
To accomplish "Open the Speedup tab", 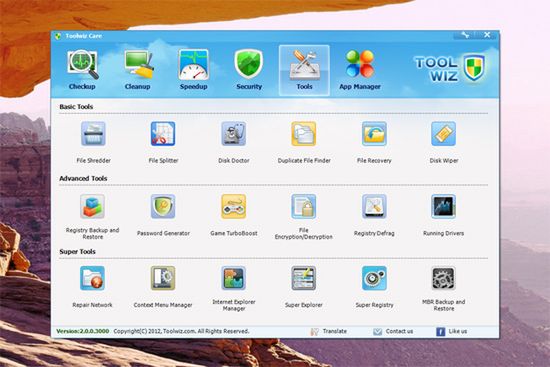I will 193,70.
